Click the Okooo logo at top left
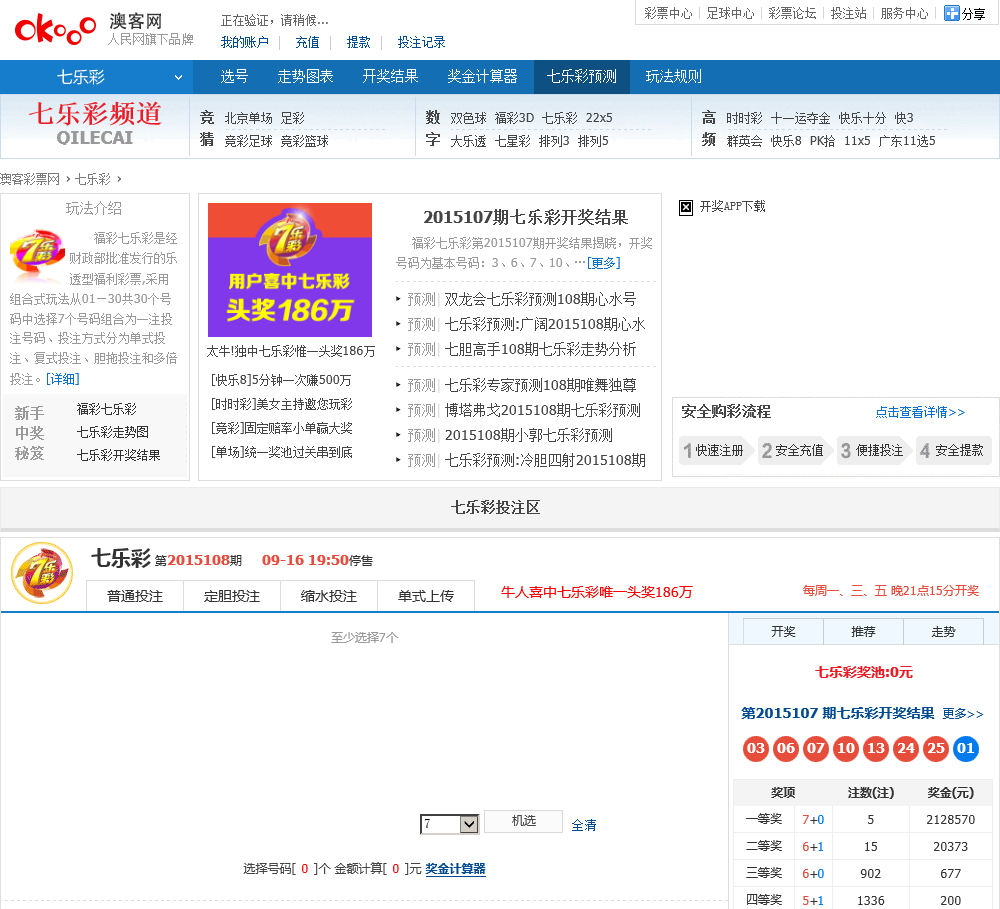This screenshot has height=909, width=1000. 56,28
